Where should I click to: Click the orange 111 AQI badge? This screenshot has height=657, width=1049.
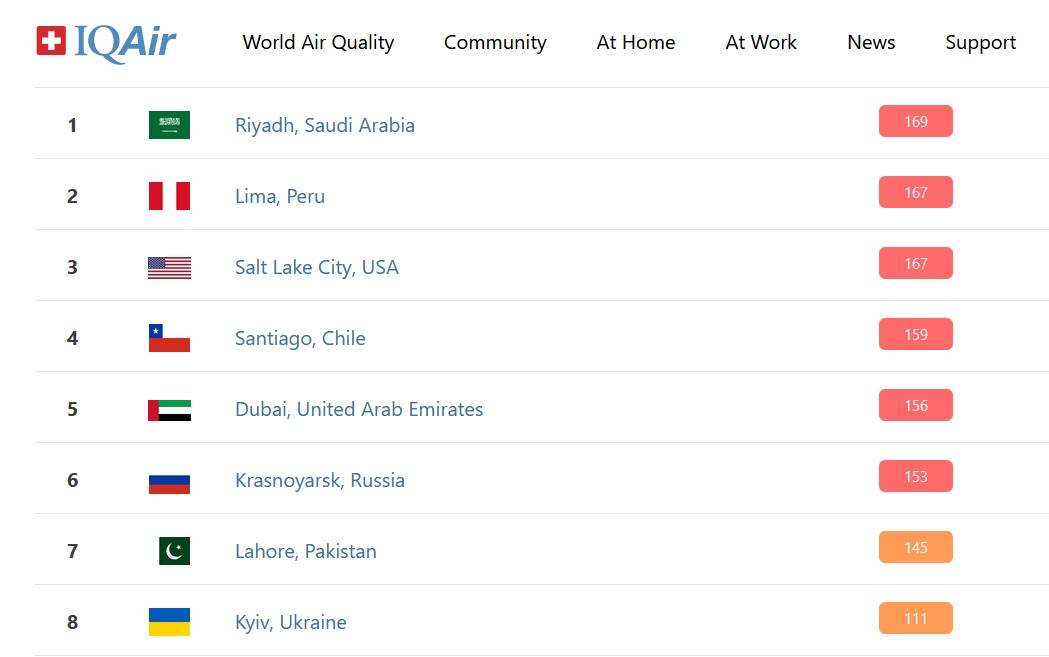point(915,618)
